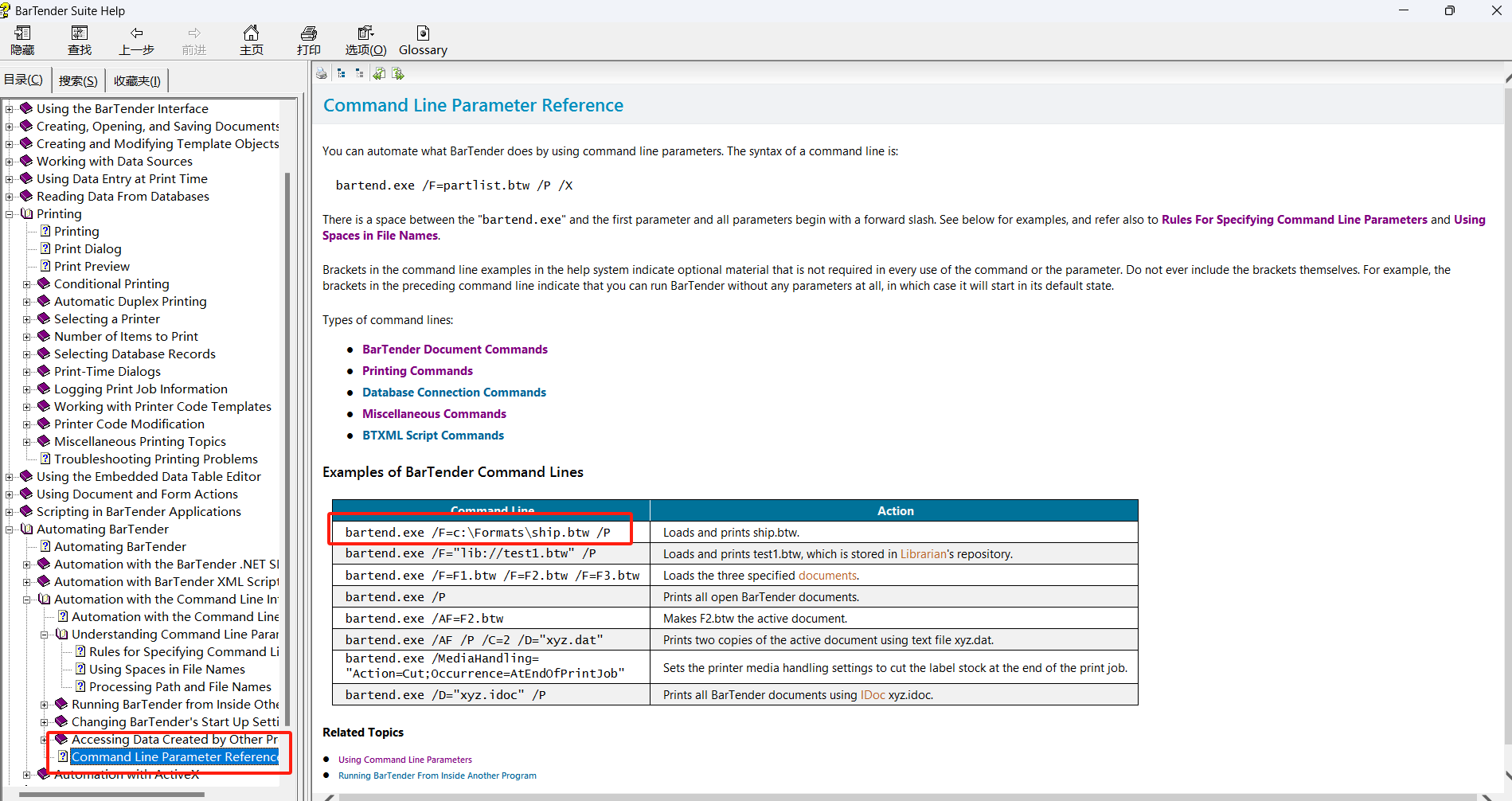Switch to the 收藏夹(I) favorites tab
This screenshot has width=1512, height=801.
point(137,80)
